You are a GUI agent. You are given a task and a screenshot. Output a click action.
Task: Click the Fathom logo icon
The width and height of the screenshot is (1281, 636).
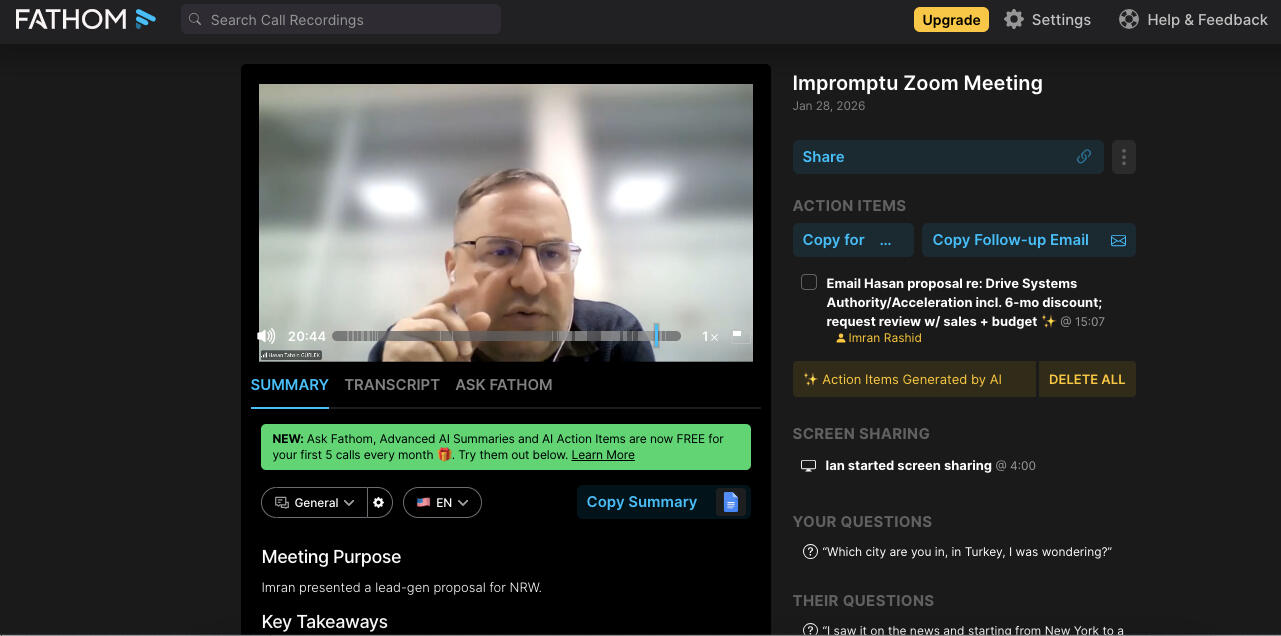coord(146,18)
